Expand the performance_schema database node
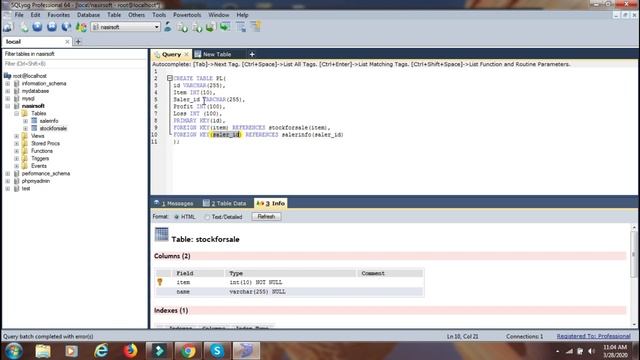Image resolution: width=640 pixels, height=360 pixels. pos(8,173)
